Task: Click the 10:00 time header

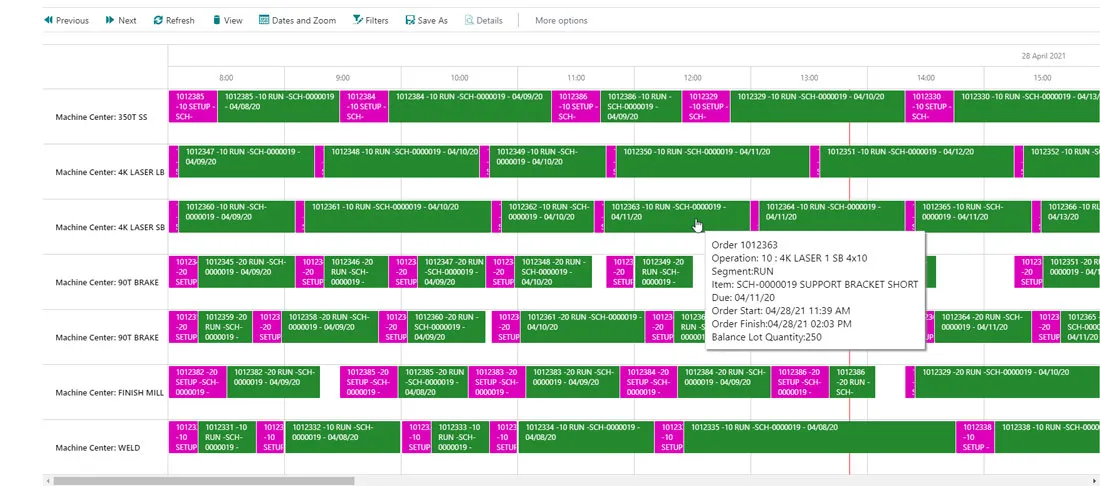Action: [459, 77]
